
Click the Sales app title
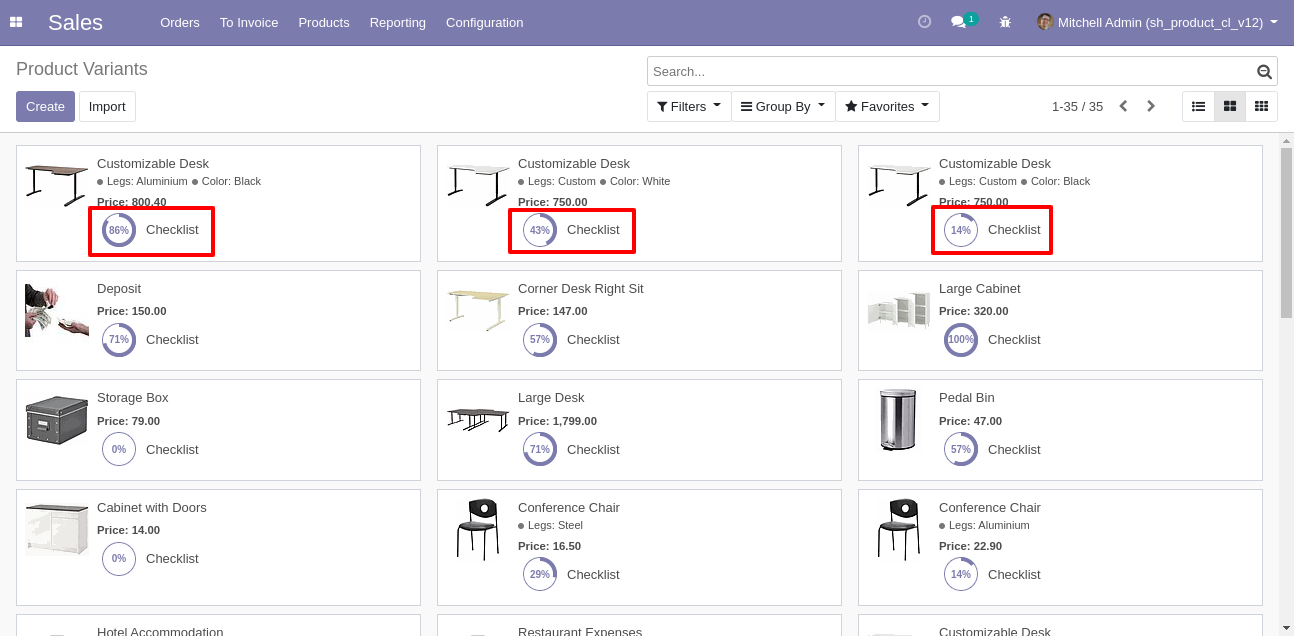pyautogui.click(x=75, y=22)
